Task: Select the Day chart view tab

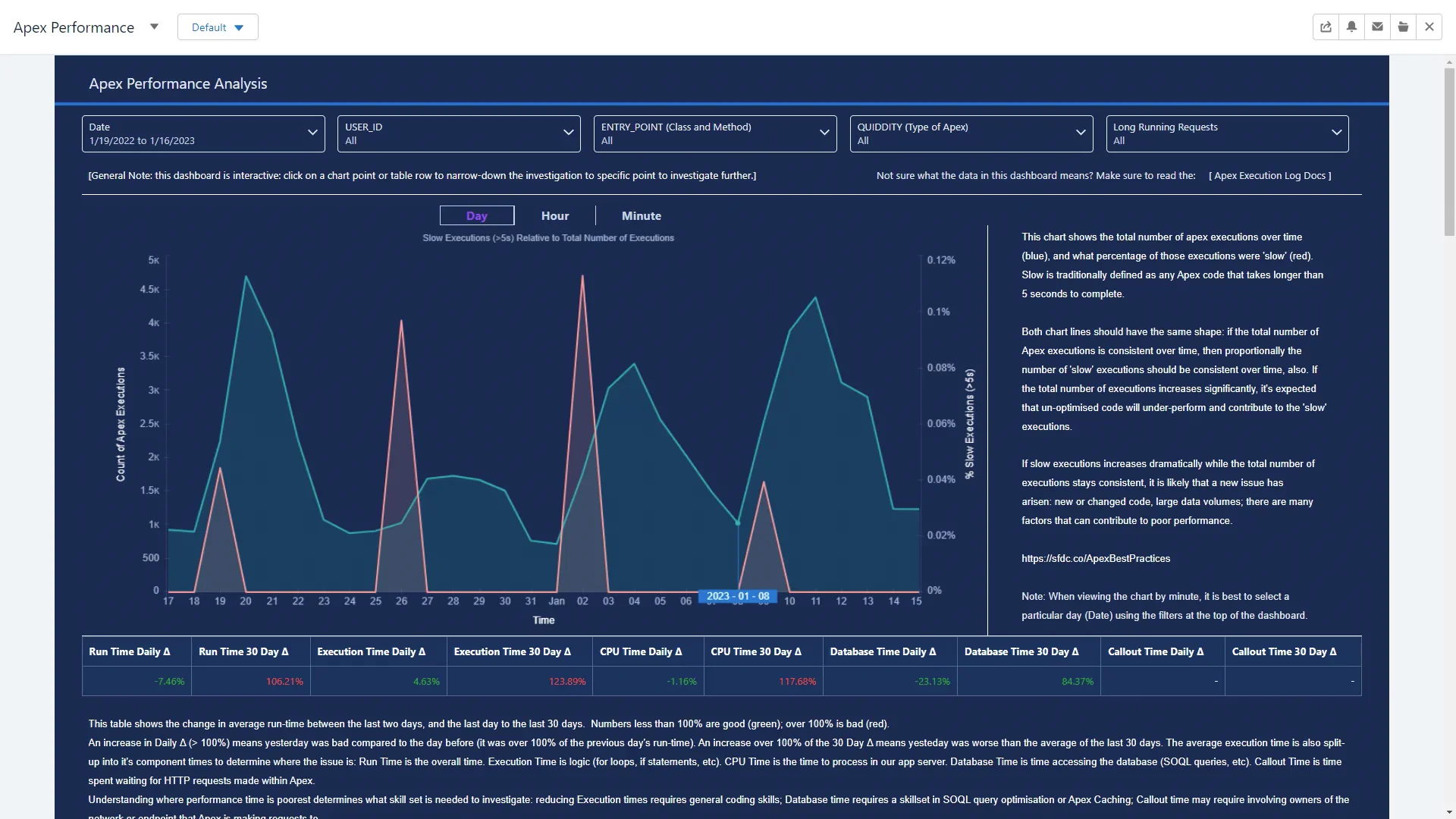Action: pyautogui.click(x=477, y=215)
